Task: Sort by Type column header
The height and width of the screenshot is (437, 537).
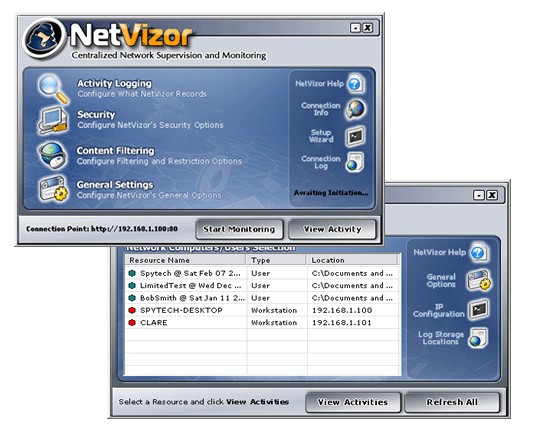Action: (276, 260)
